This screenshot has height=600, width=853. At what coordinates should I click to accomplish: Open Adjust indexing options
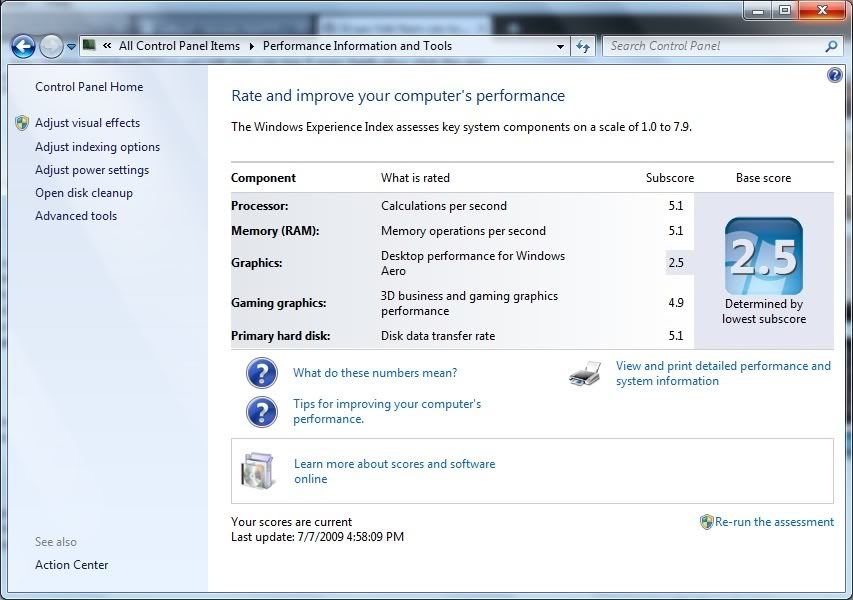click(97, 147)
